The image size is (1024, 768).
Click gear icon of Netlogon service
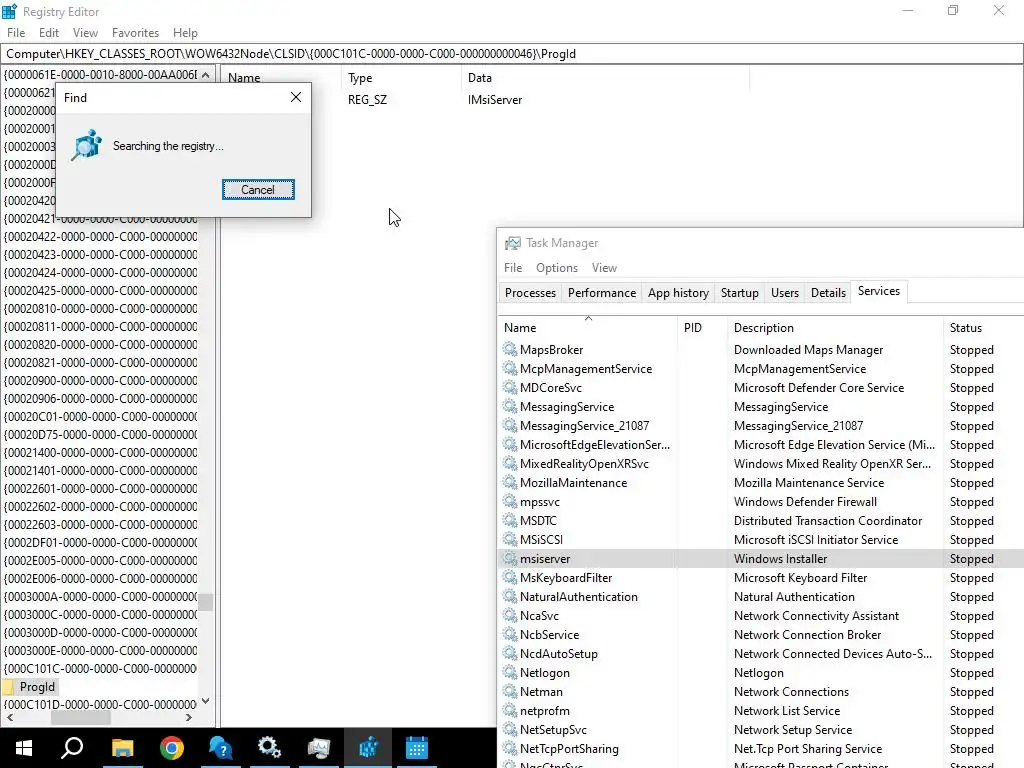510,672
